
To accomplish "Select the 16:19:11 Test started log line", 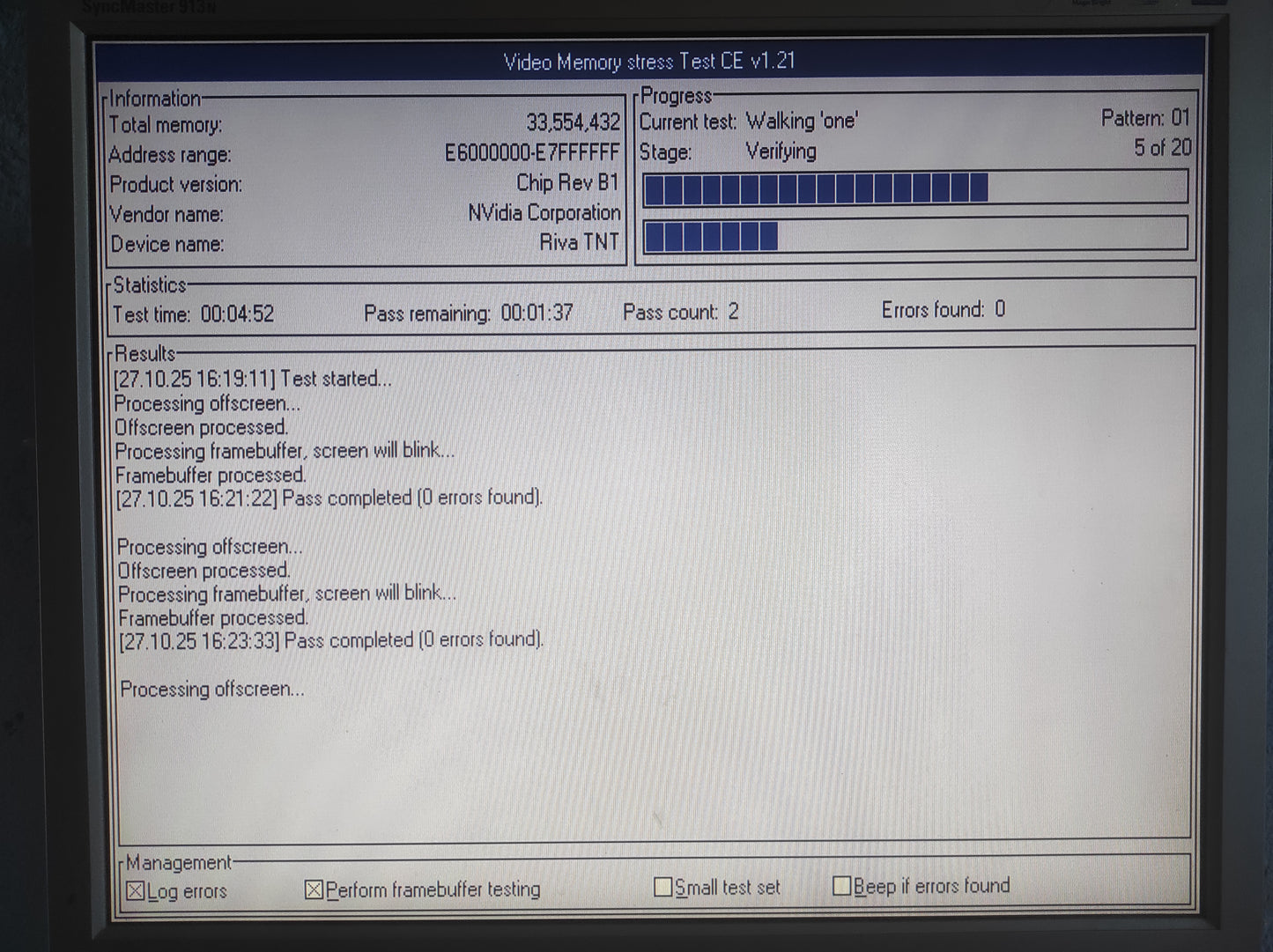I will tap(253, 379).
